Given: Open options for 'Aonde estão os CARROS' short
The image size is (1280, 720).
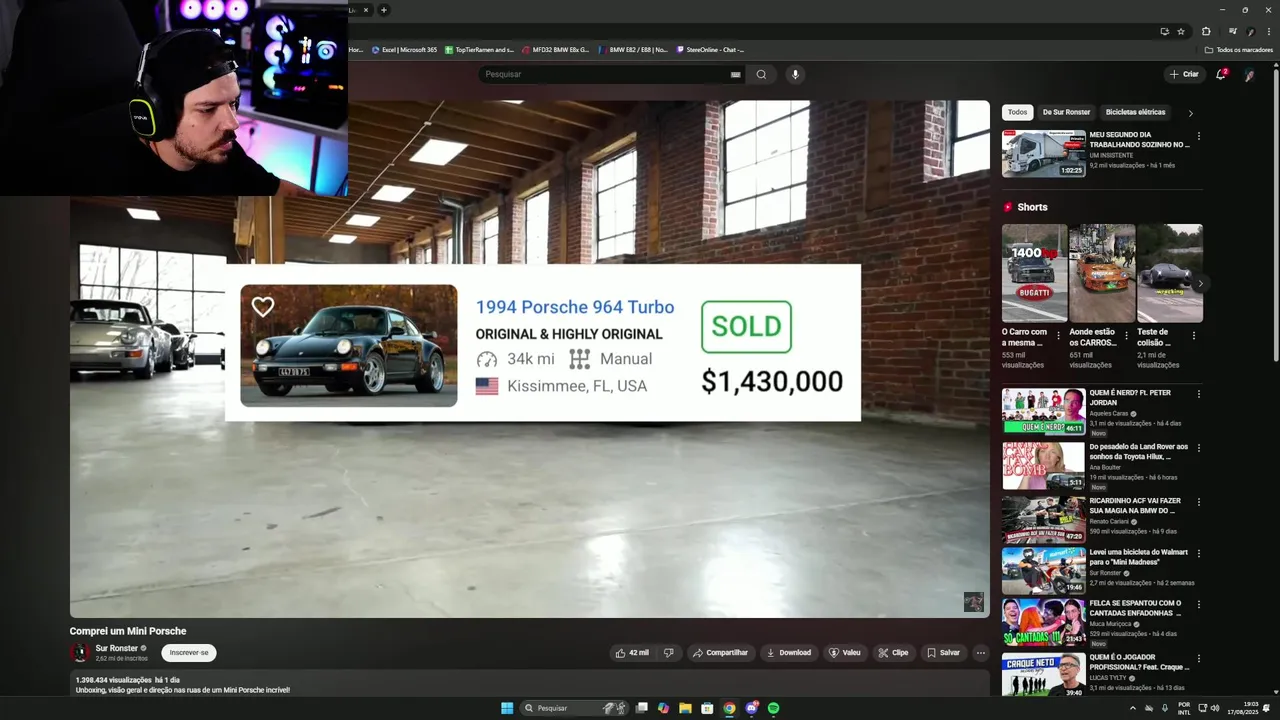Looking at the screenshot, I should tap(1126, 336).
